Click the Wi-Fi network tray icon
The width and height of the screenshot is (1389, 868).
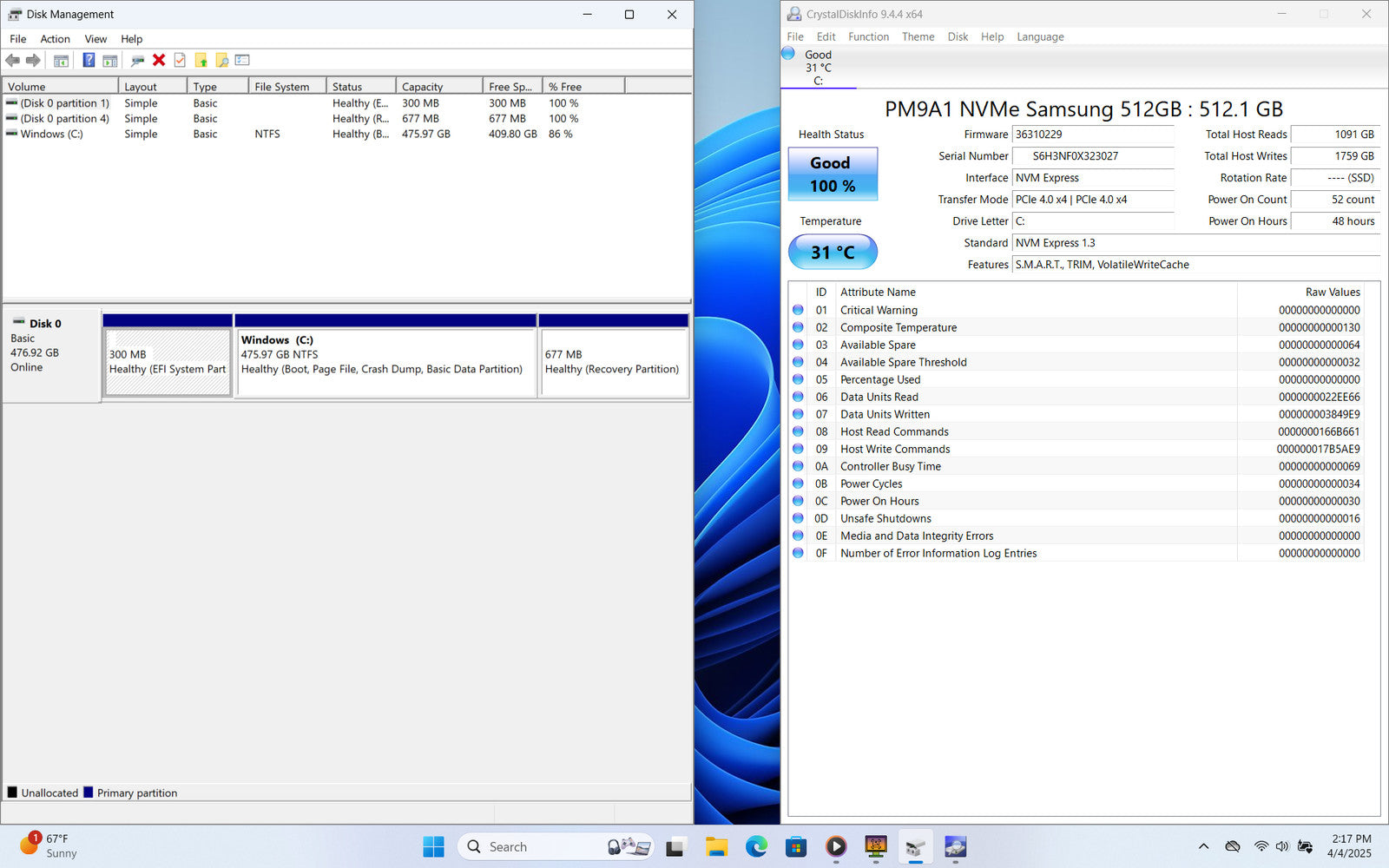1261,846
